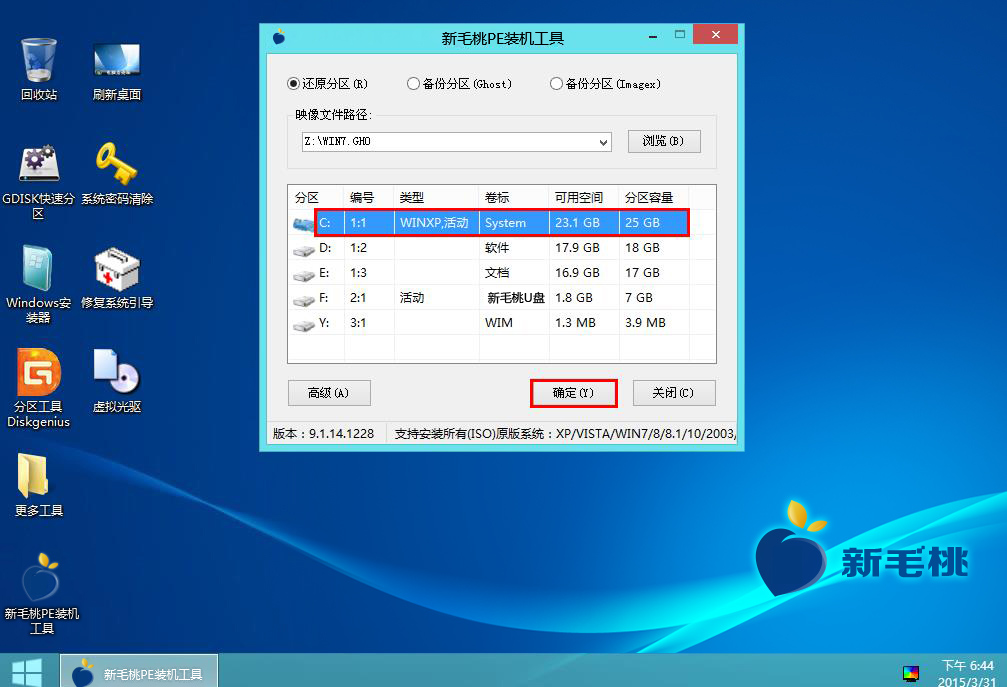Select the 备份分区(Imagex) radio option

pyautogui.click(x=606, y=84)
